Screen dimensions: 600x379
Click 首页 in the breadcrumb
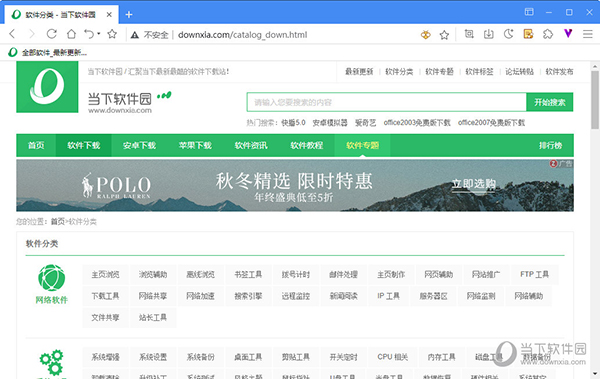pos(58,222)
